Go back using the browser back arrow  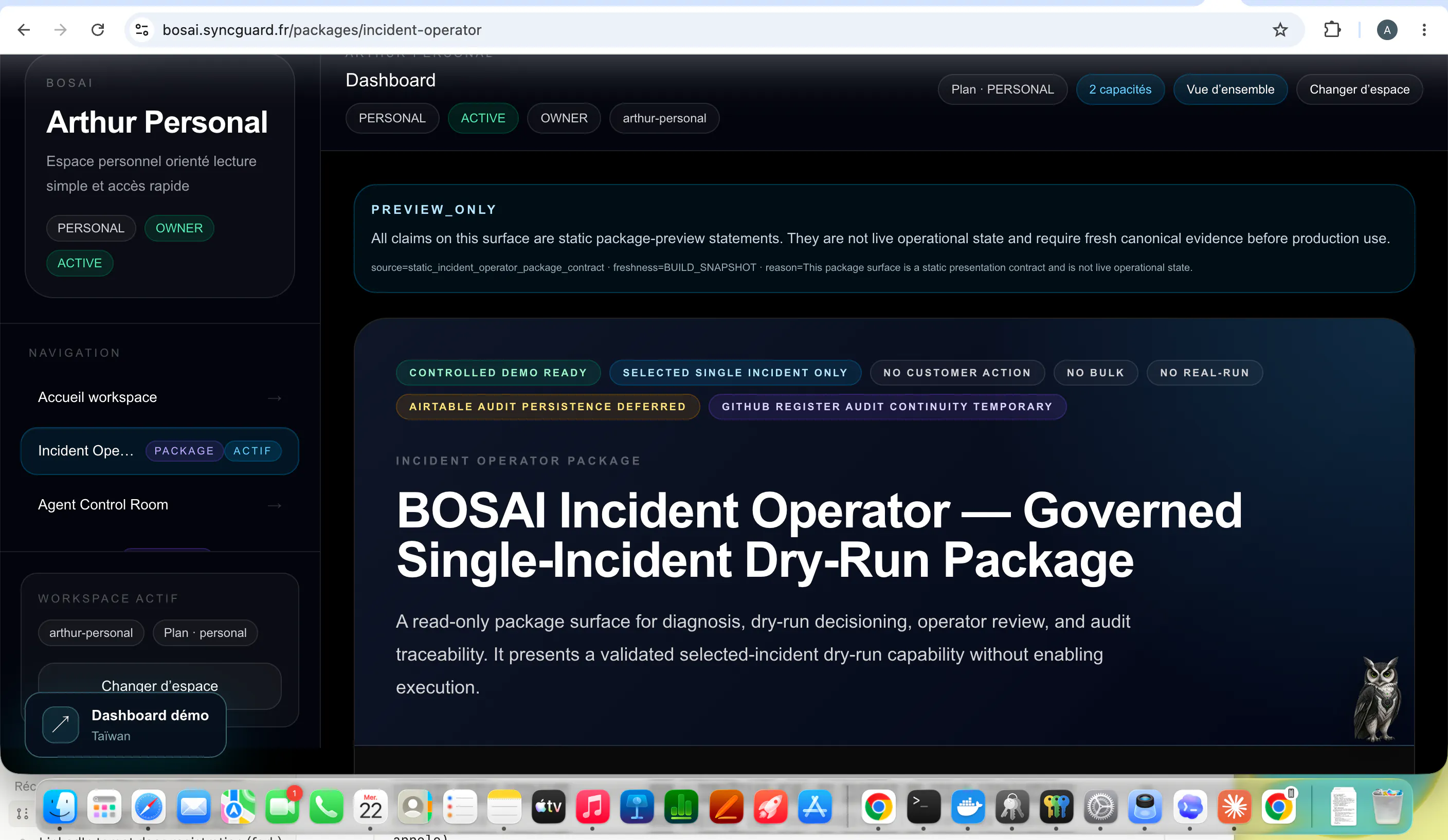(24, 30)
